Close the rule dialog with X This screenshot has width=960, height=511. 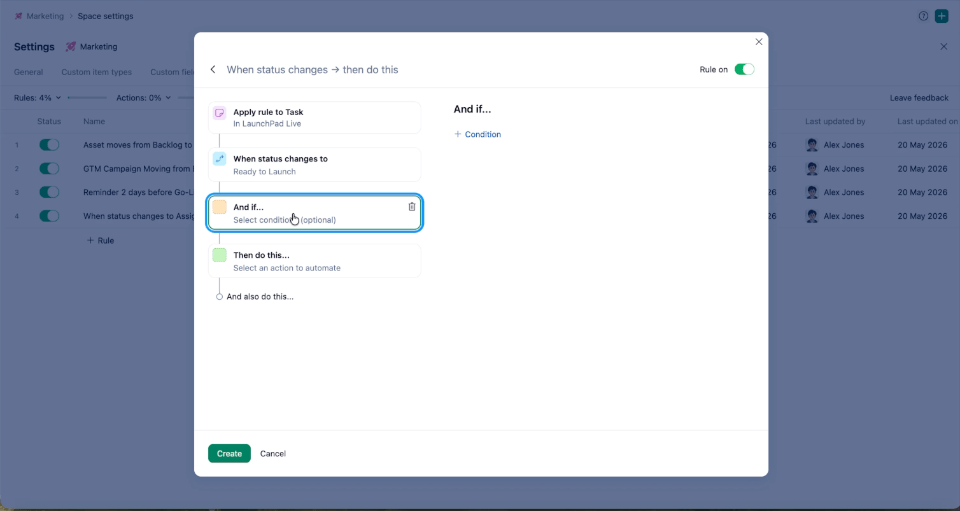point(759,42)
